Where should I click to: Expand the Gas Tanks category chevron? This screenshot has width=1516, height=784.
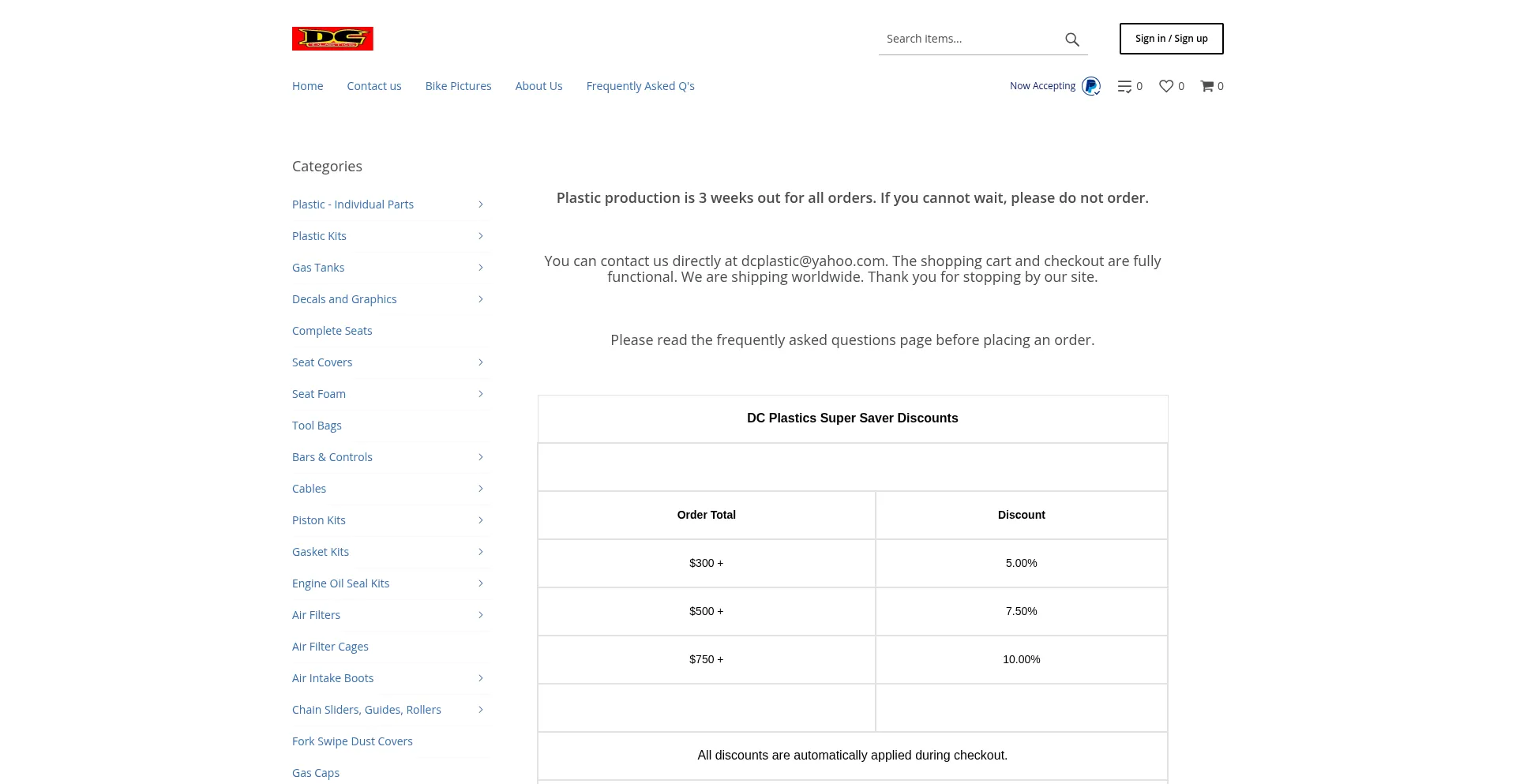tap(480, 268)
